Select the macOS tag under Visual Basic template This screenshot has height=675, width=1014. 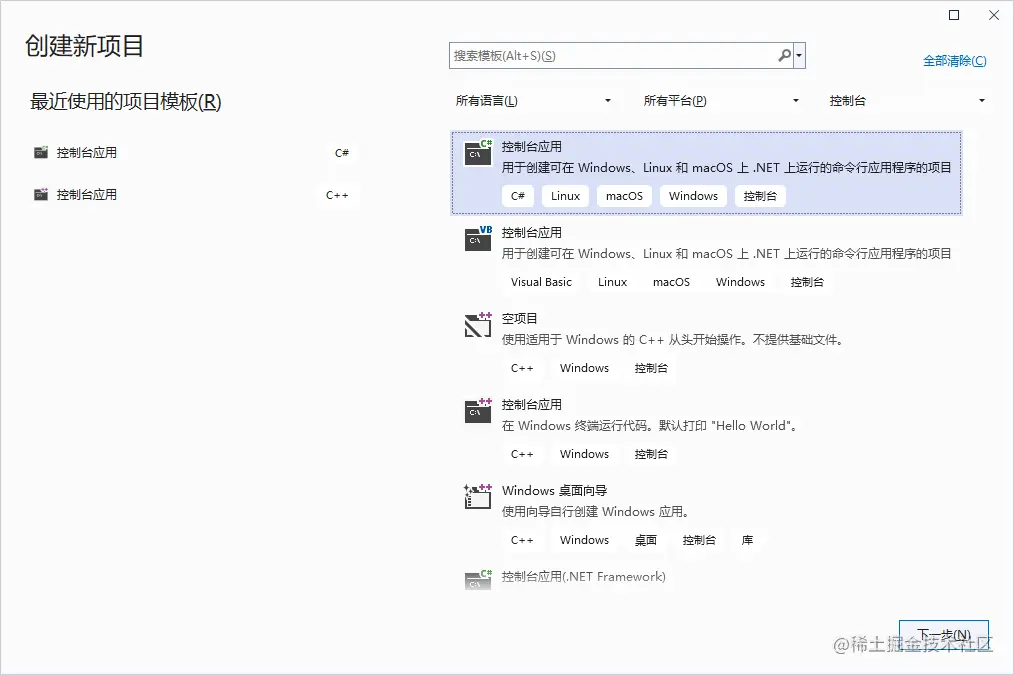click(670, 281)
